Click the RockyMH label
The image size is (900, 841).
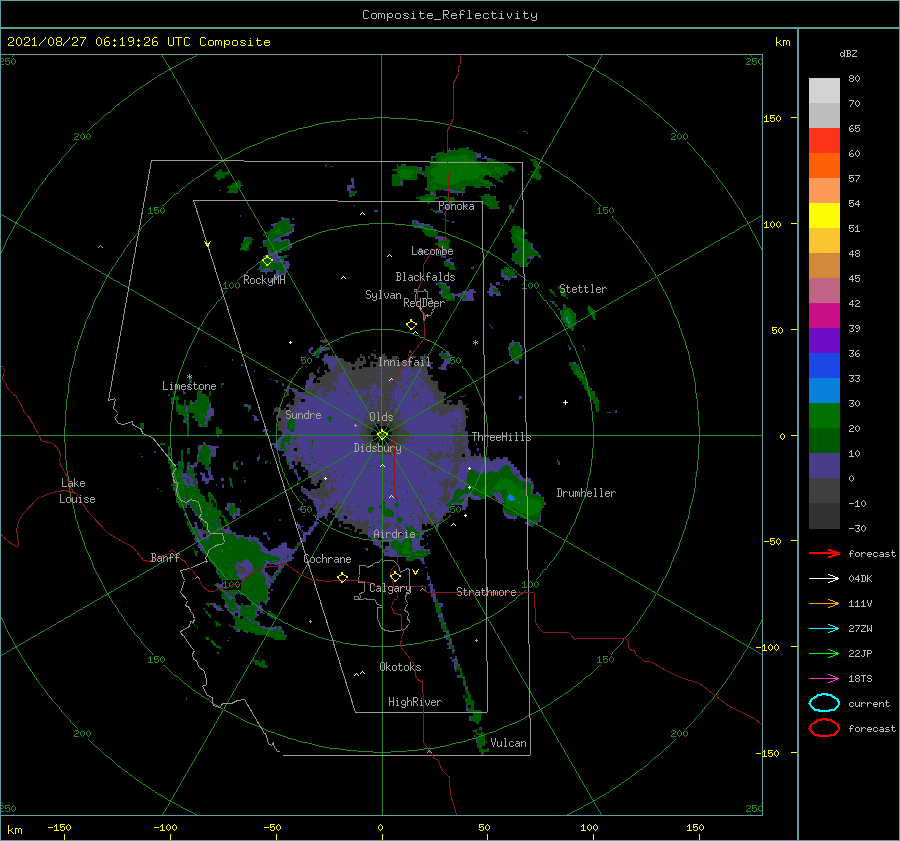pos(264,280)
